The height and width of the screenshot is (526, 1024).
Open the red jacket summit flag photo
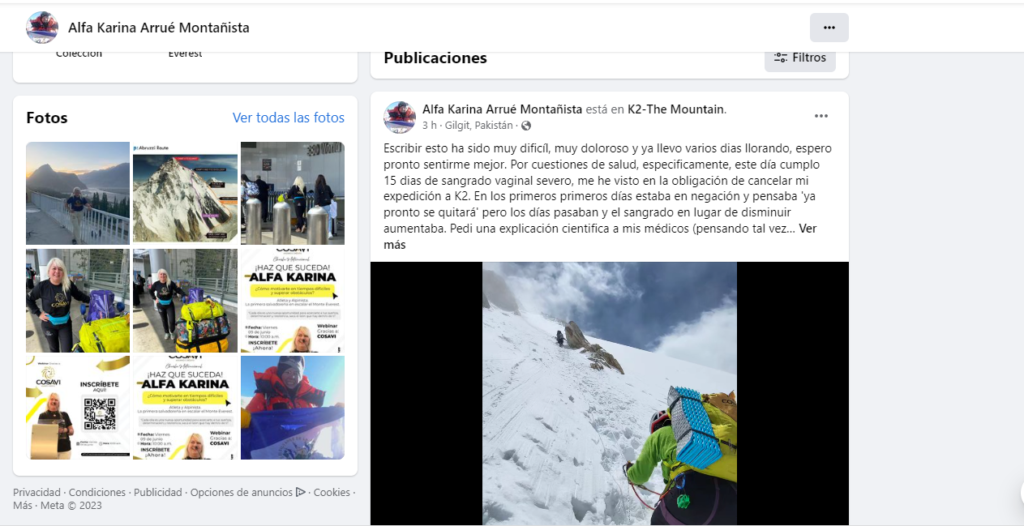click(293, 407)
